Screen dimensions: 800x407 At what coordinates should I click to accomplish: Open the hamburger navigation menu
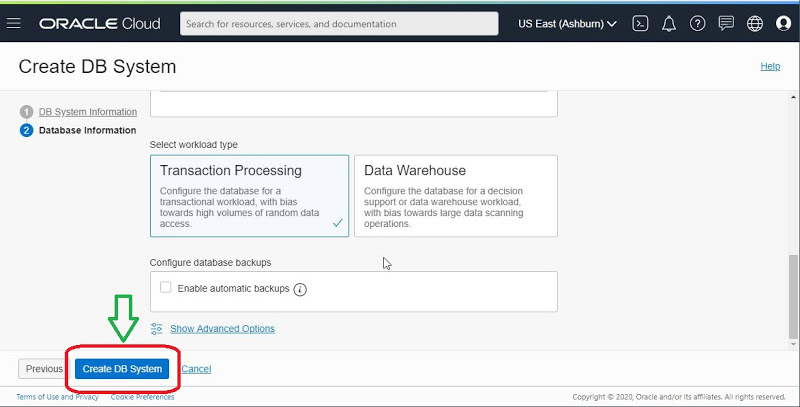[x=14, y=22]
